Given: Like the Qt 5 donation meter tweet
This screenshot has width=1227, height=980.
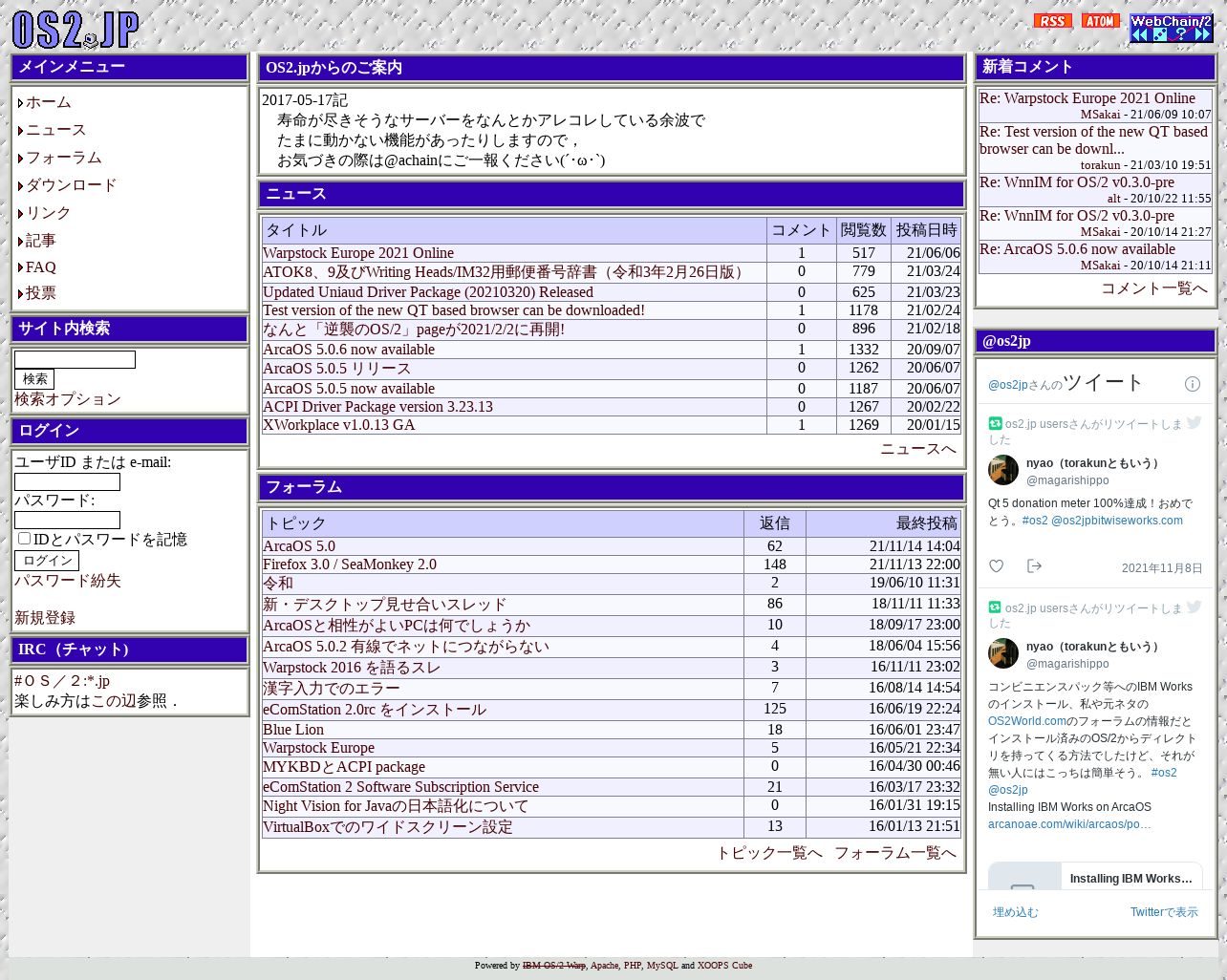Looking at the screenshot, I should (996, 566).
